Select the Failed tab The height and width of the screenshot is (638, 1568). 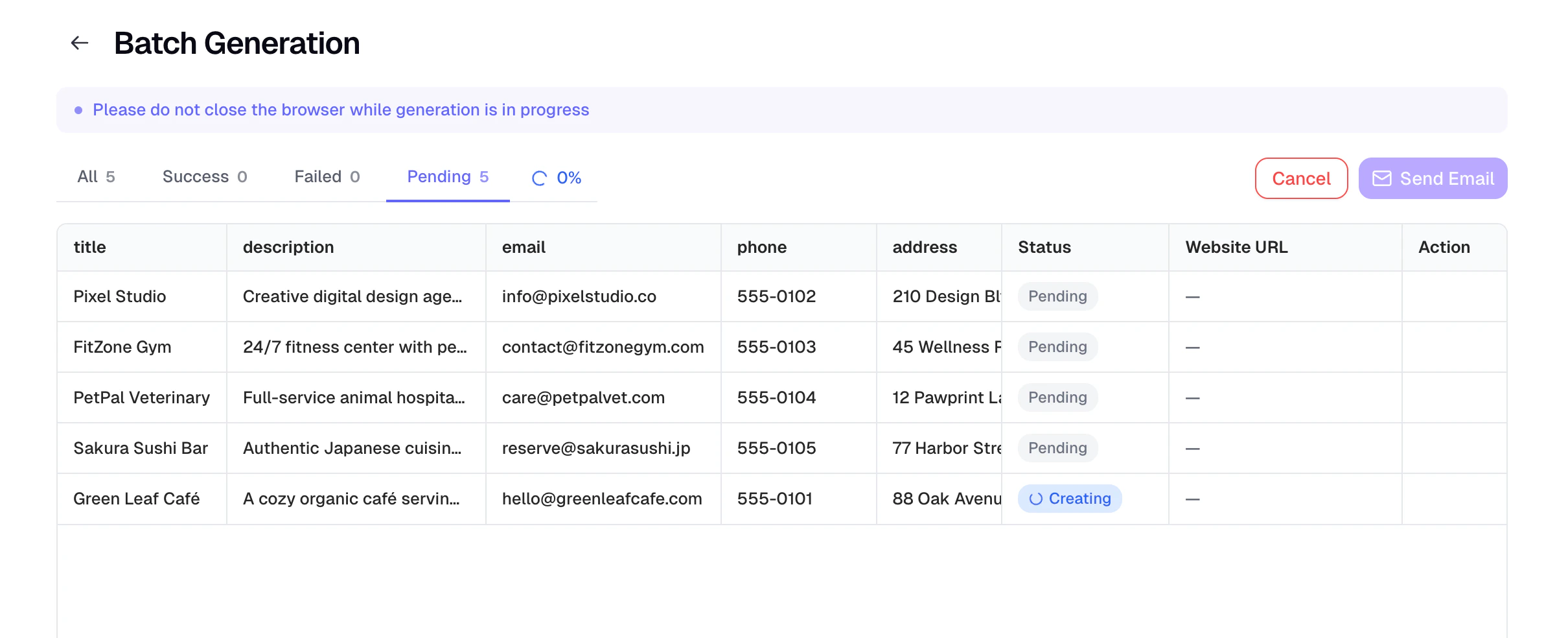[327, 176]
